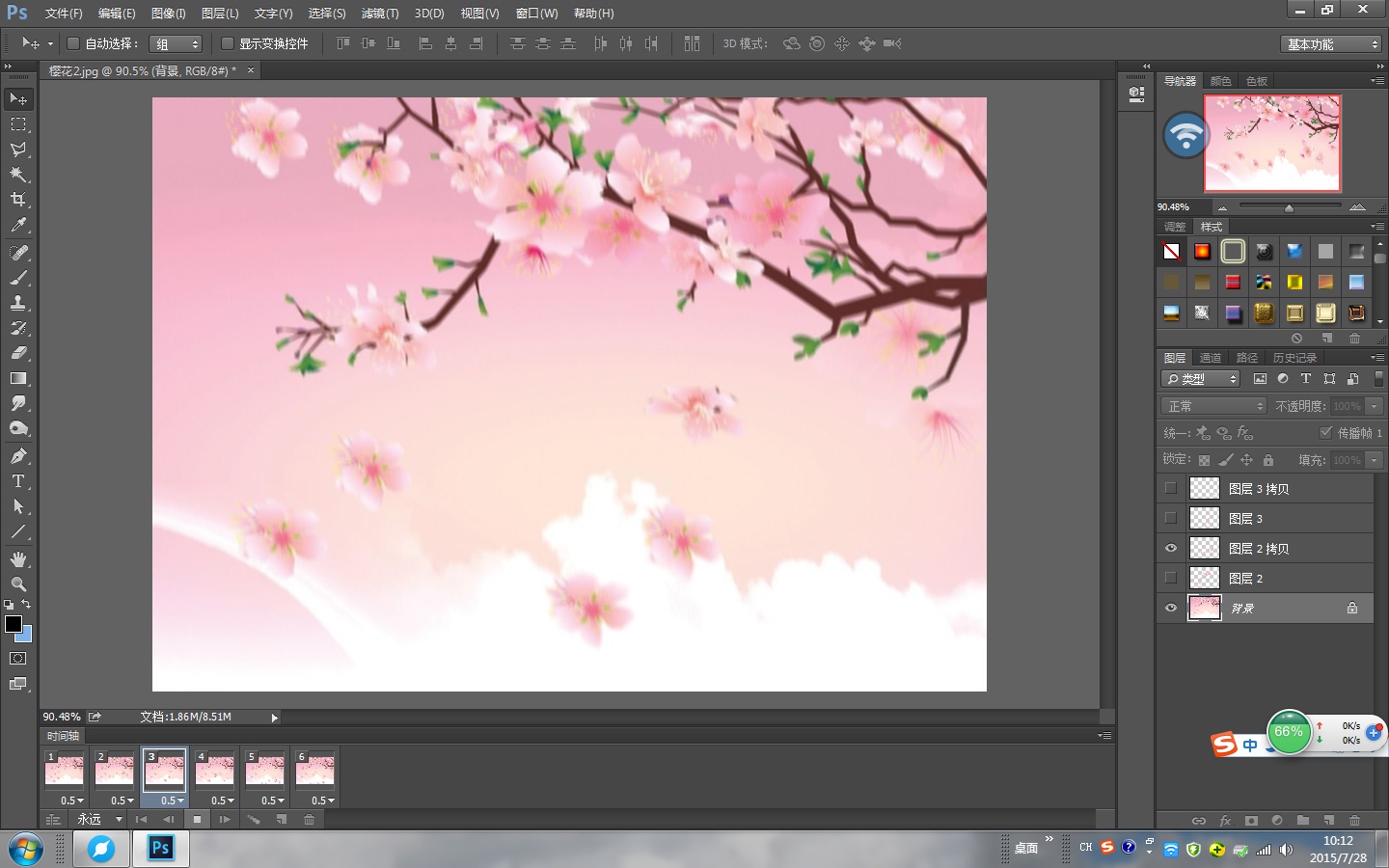Hide the 背景 layer eye icon
1389x868 pixels.
[1171, 608]
